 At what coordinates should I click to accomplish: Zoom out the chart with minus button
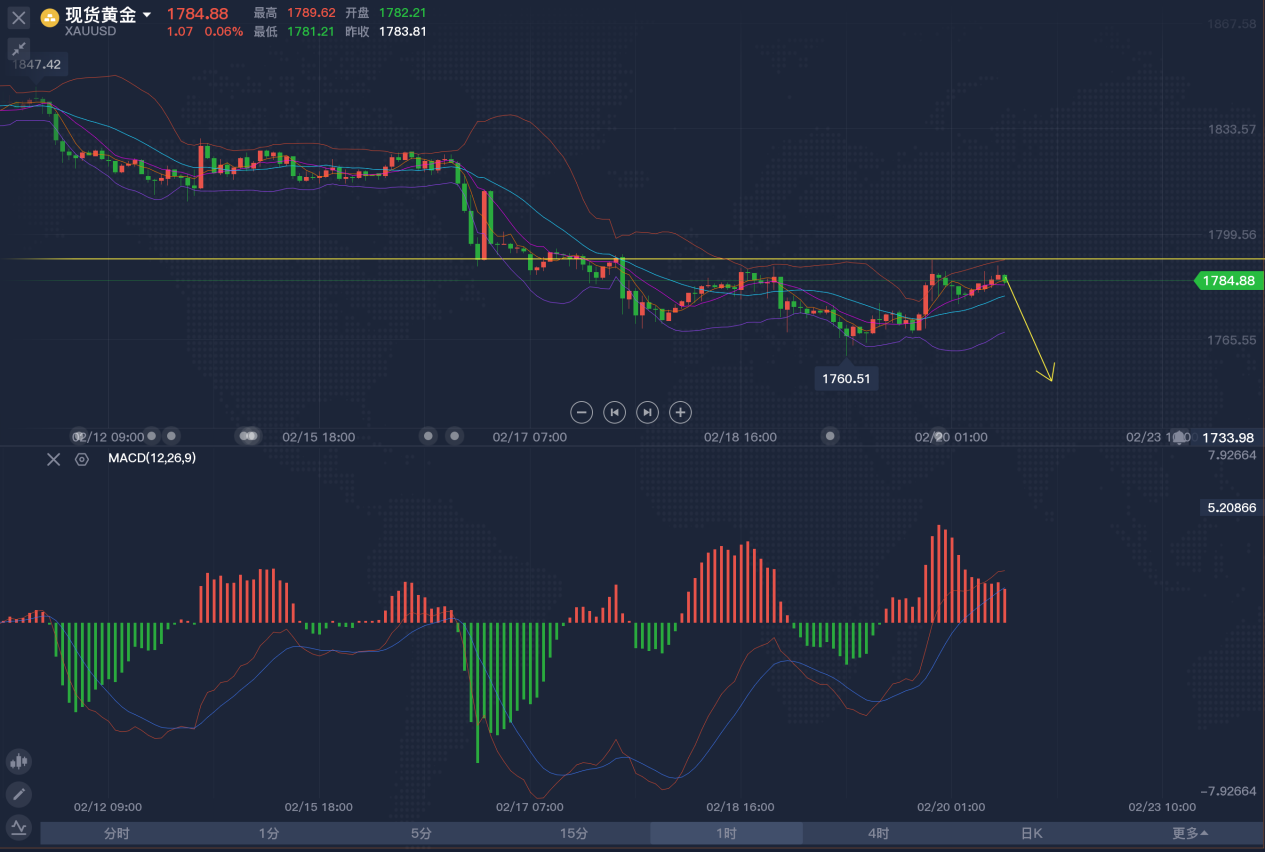tap(582, 412)
